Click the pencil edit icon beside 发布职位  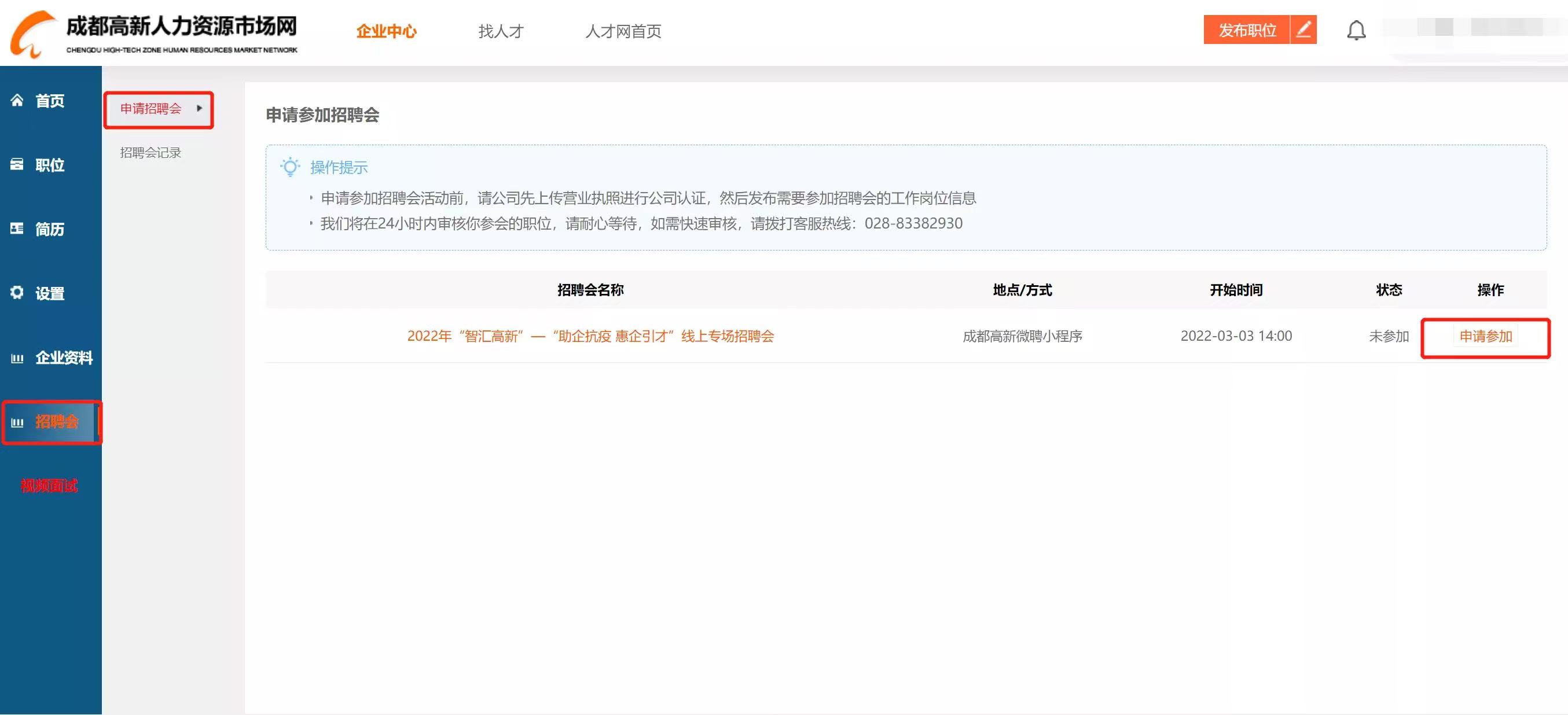(1303, 30)
